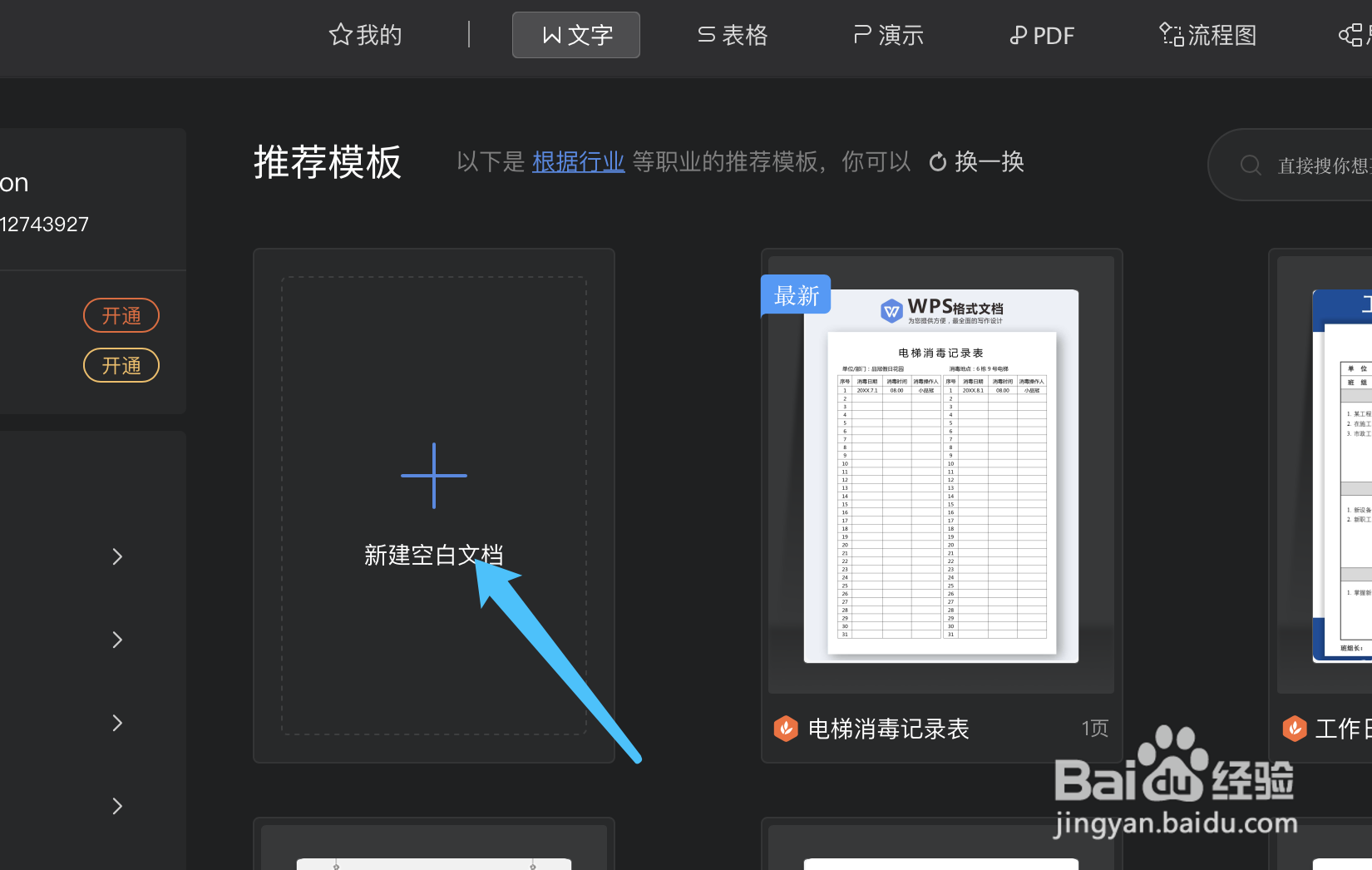Click the refresh icon beside 换一换
1372x870 pixels.
point(938,161)
